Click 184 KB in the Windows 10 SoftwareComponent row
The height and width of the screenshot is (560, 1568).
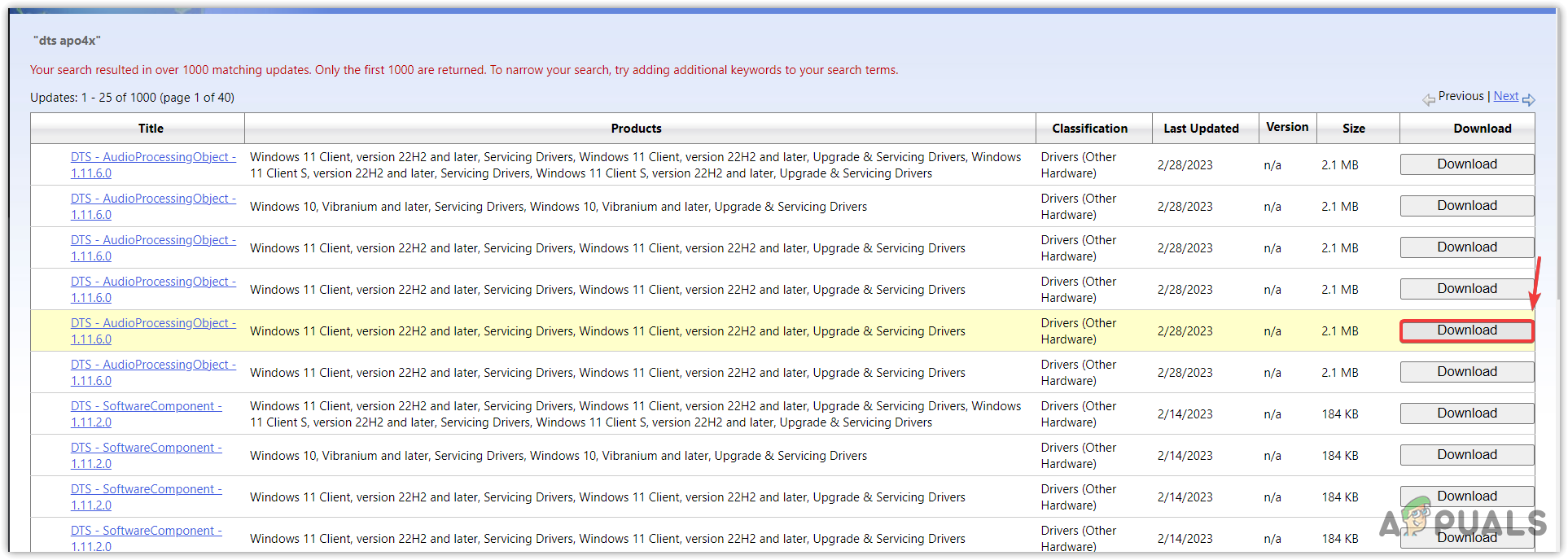tap(1340, 456)
